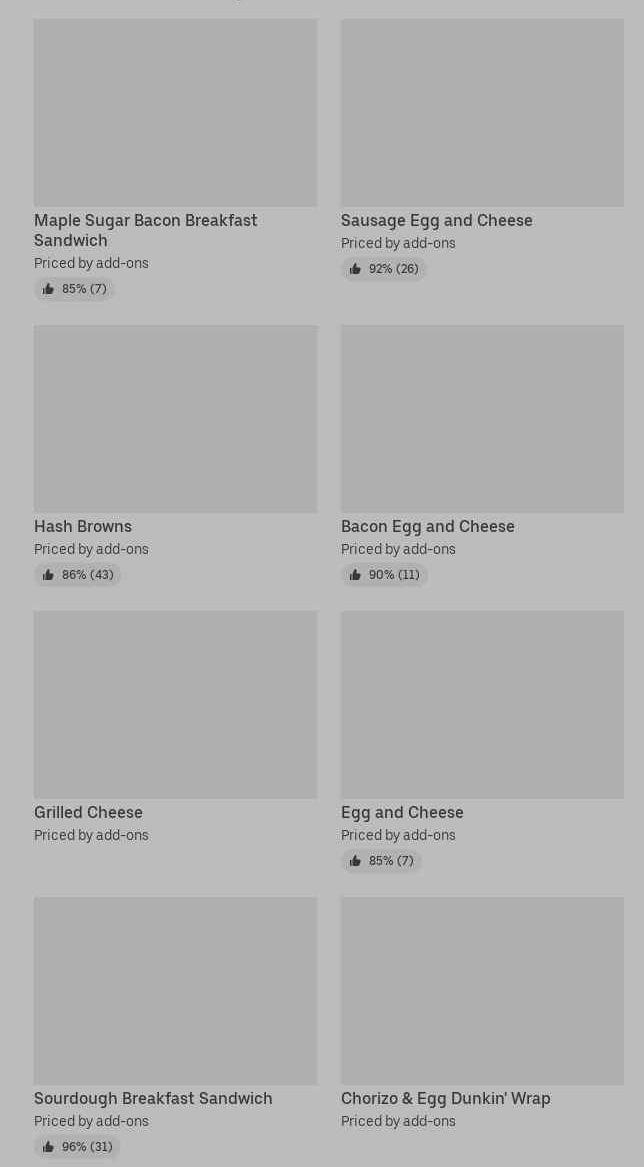
Task: Click thumbs-up icon under Bacon Egg and Cheese
Action: point(355,575)
